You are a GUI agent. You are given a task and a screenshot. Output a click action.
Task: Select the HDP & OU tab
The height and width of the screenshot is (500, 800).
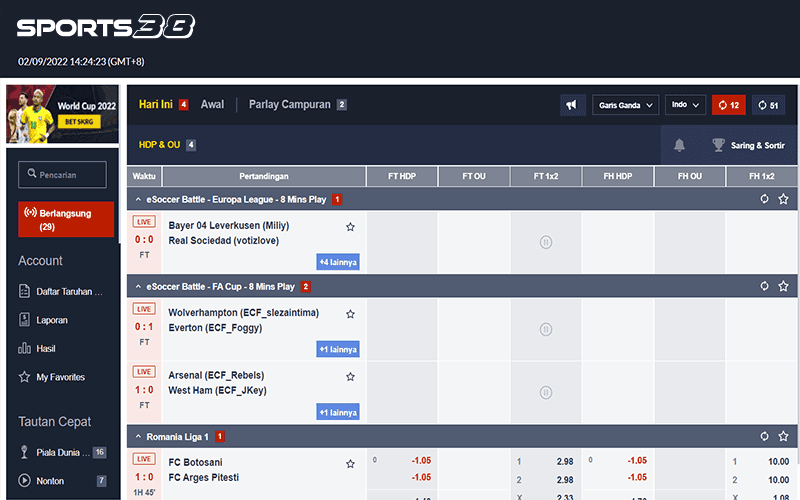tap(167, 145)
